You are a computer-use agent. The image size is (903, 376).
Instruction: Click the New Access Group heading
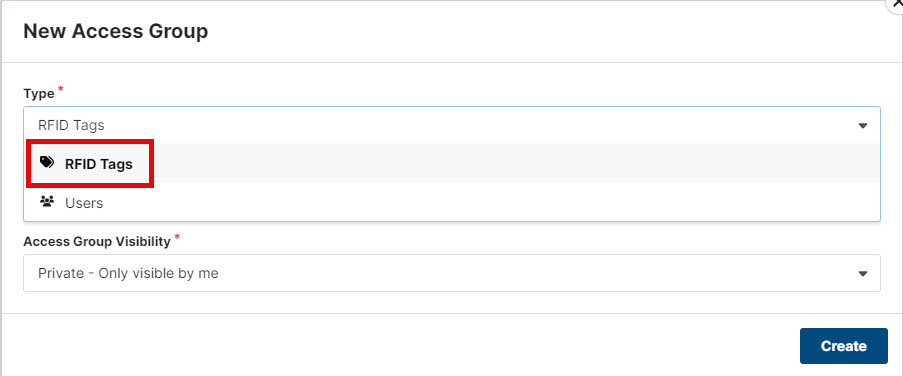pyautogui.click(x=115, y=31)
